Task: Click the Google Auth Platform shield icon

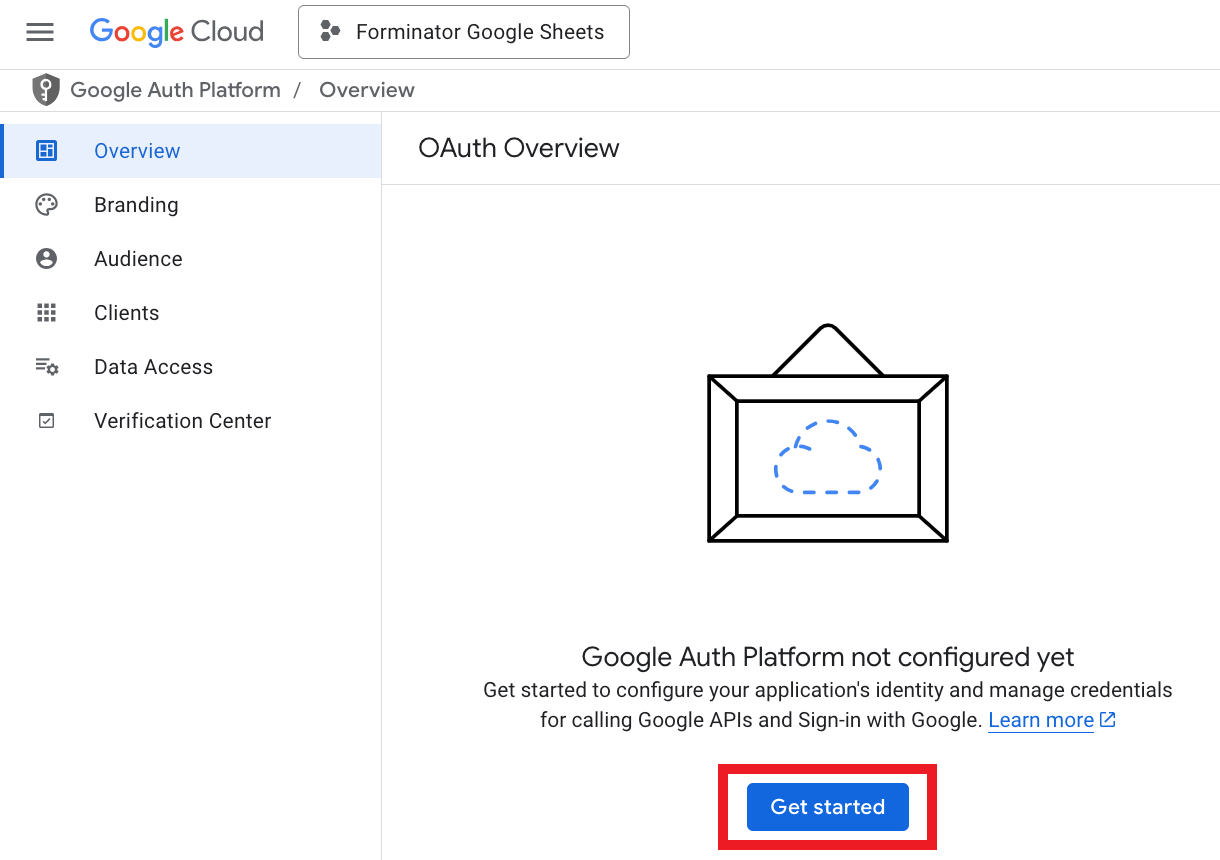Action: [46, 90]
